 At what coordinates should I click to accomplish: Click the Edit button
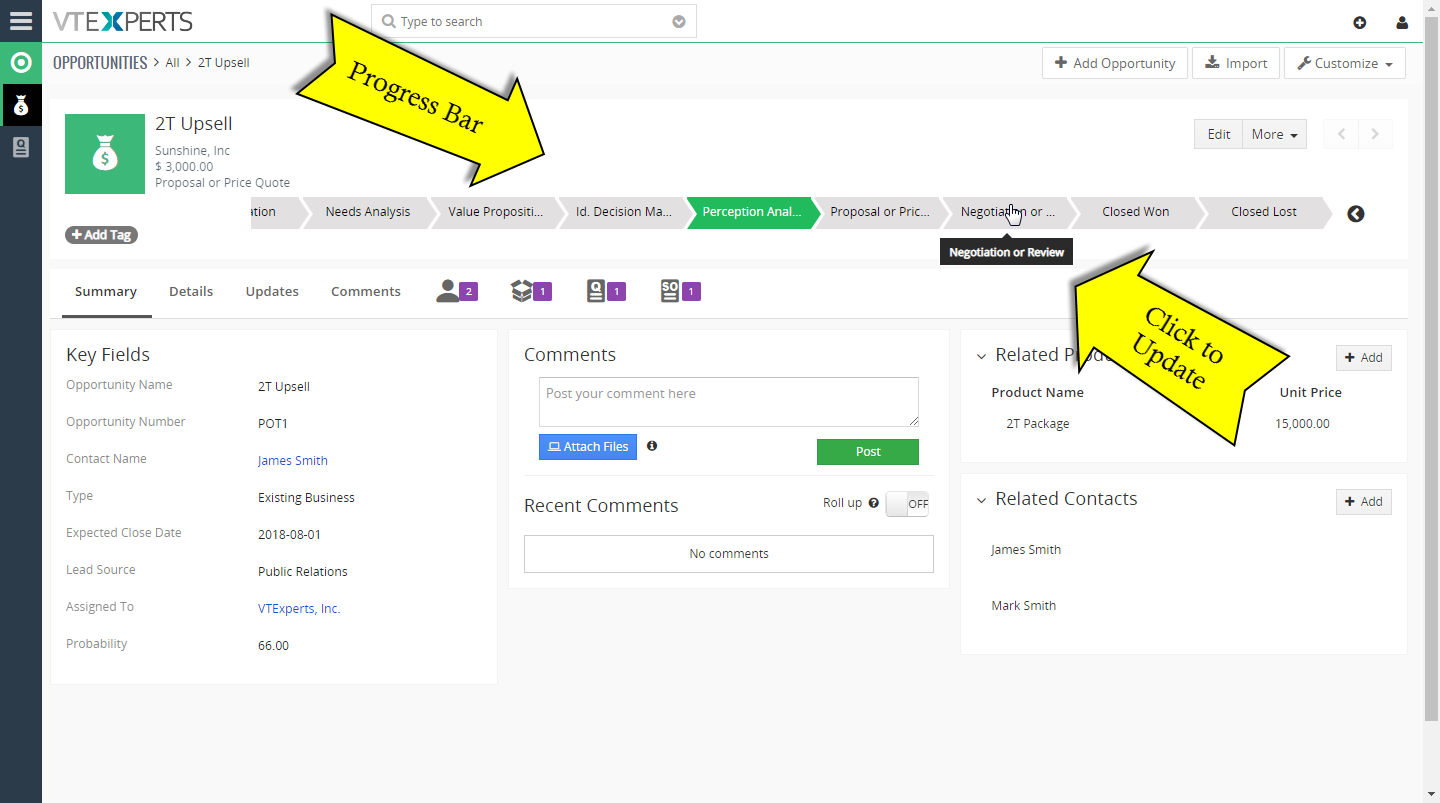1218,134
